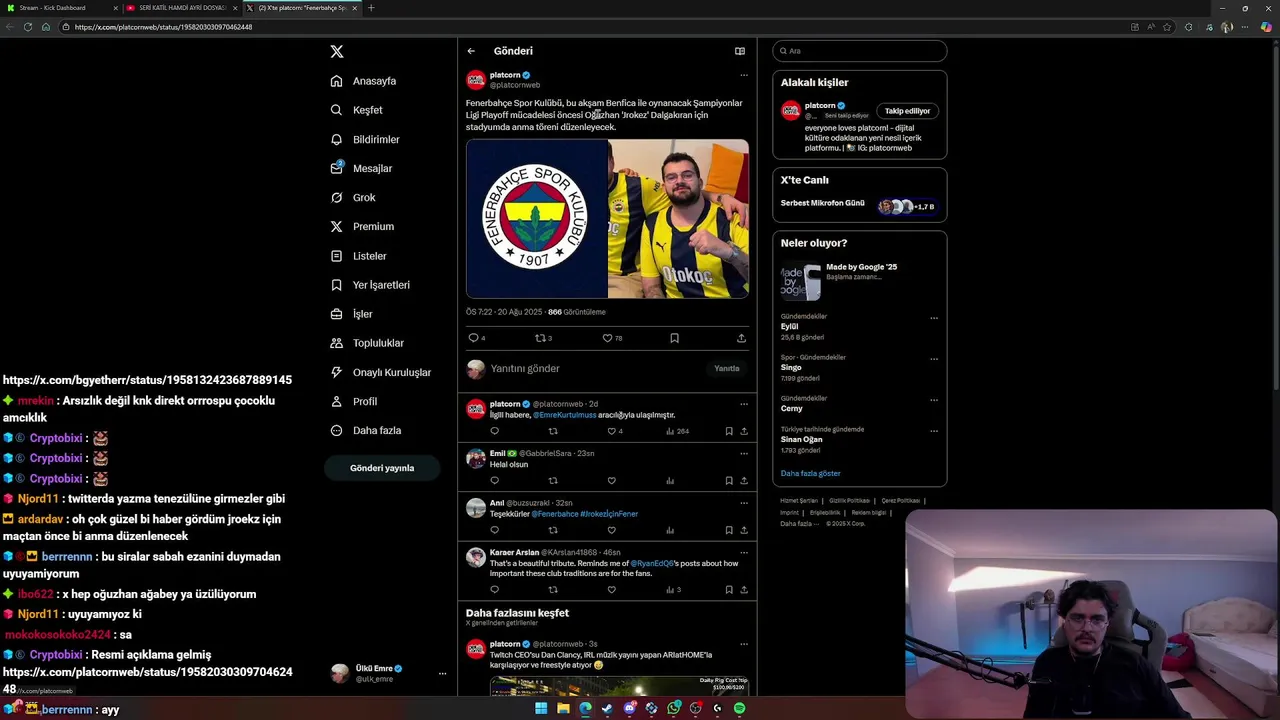1280x720 pixels.
Task: Click the Profil person icon
Action: click(x=336, y=401)
